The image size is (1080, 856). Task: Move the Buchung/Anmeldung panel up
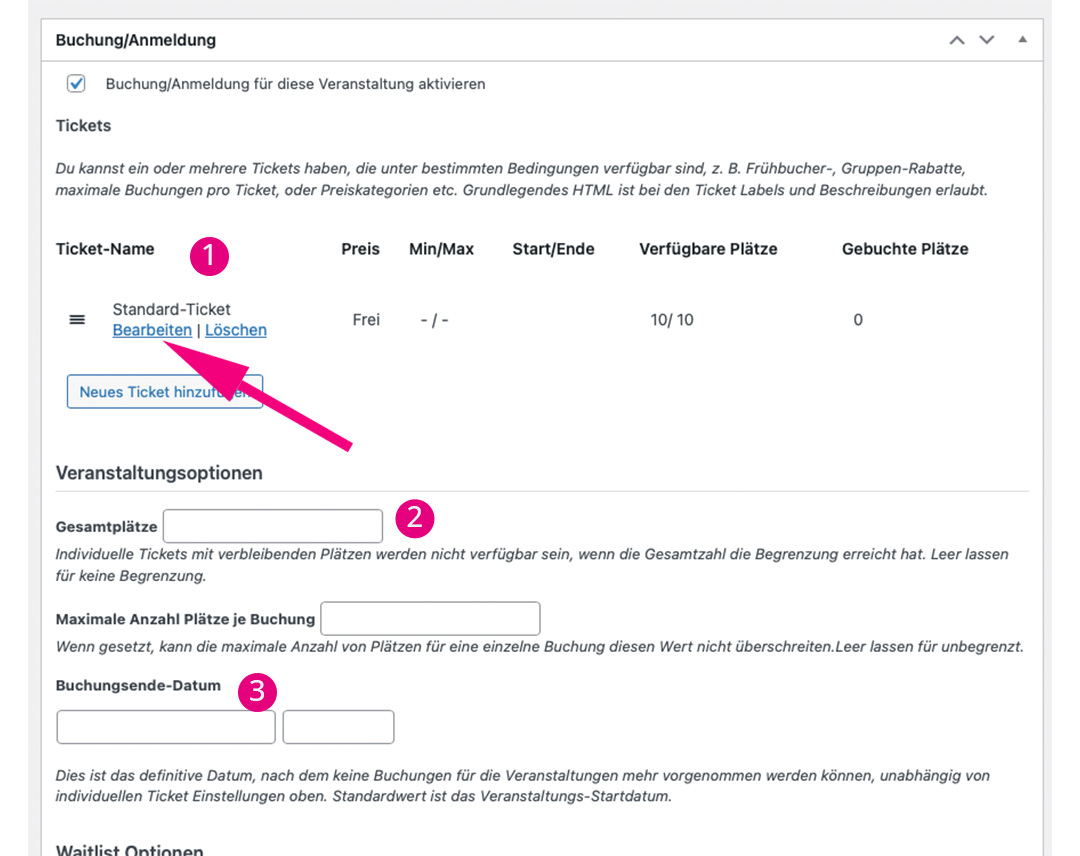957,40
